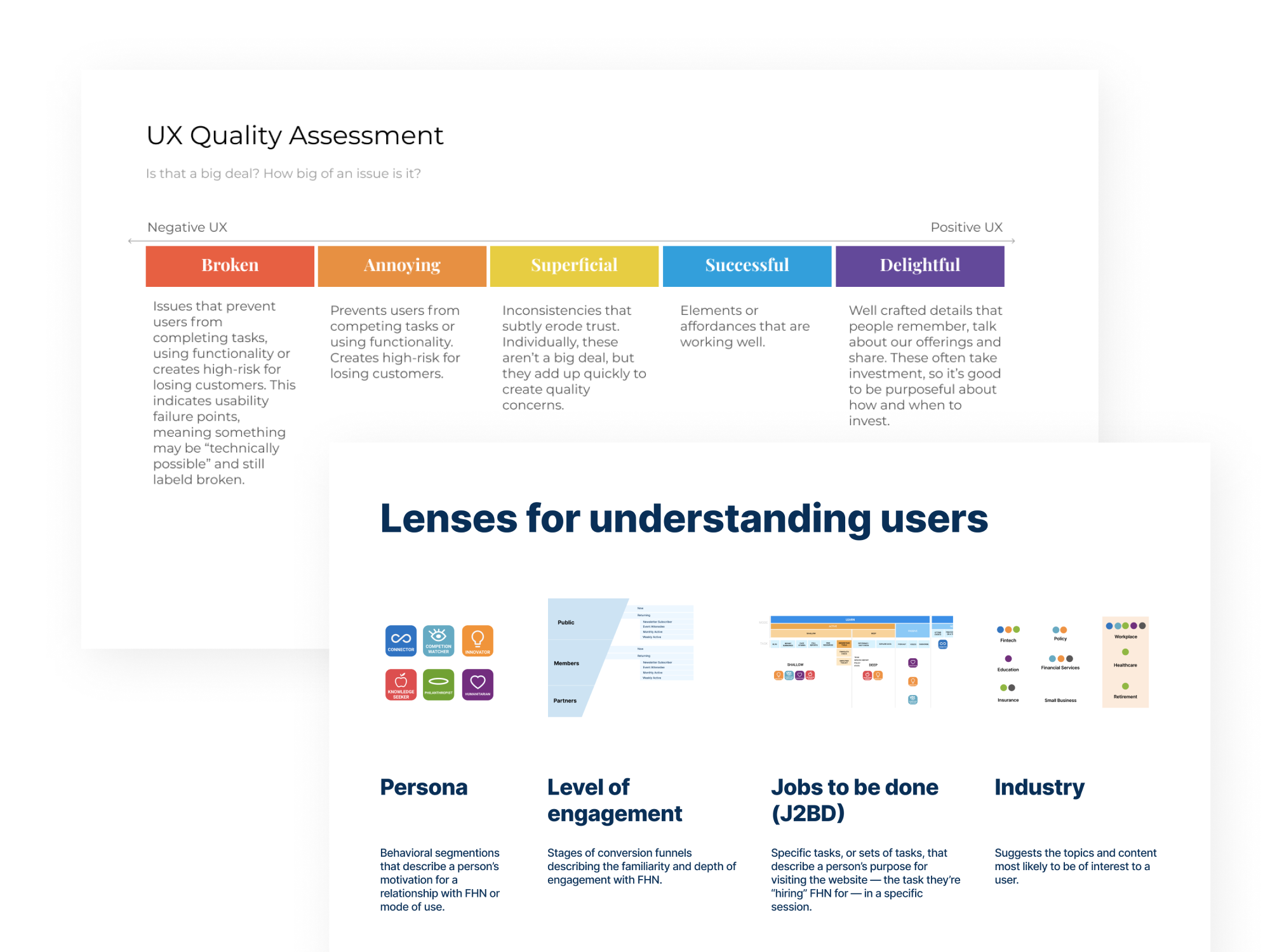Image resolution: width=1270 pixels, height=952 pixels.
Task: Click the Education industry dot
Action: (1008, 659)
